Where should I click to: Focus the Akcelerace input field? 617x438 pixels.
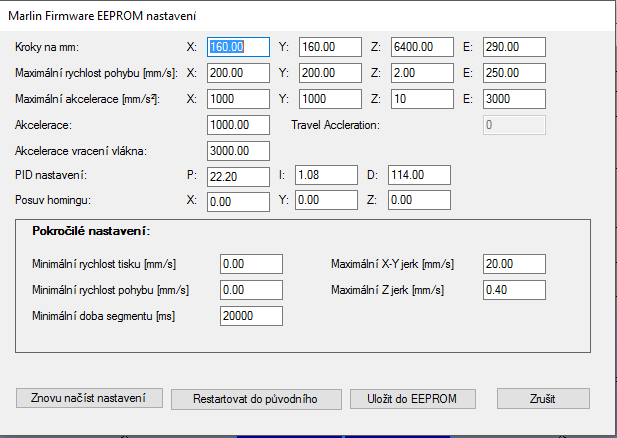point(238,124)
